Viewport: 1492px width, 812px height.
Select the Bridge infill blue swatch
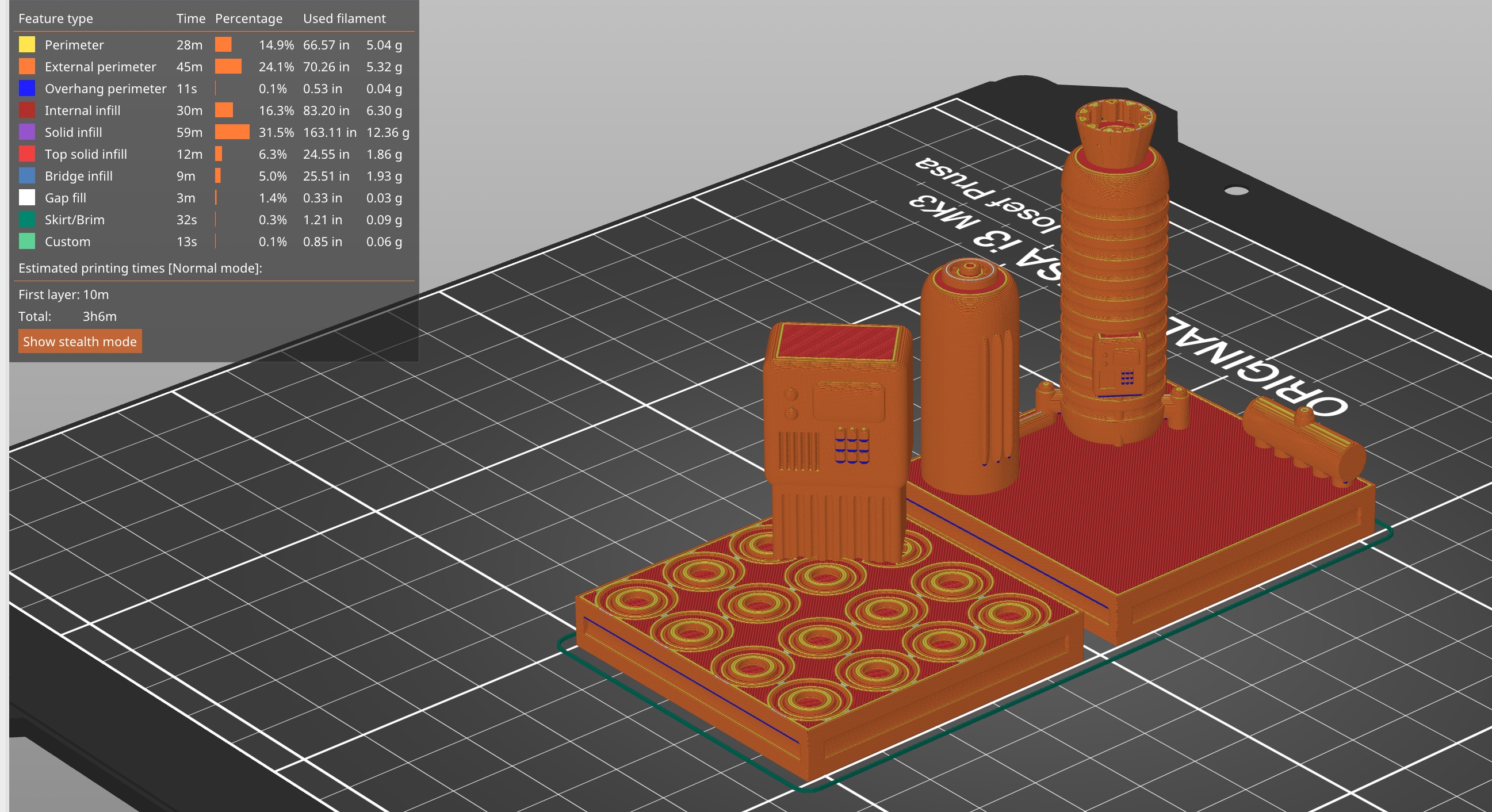tap(26, 176)
